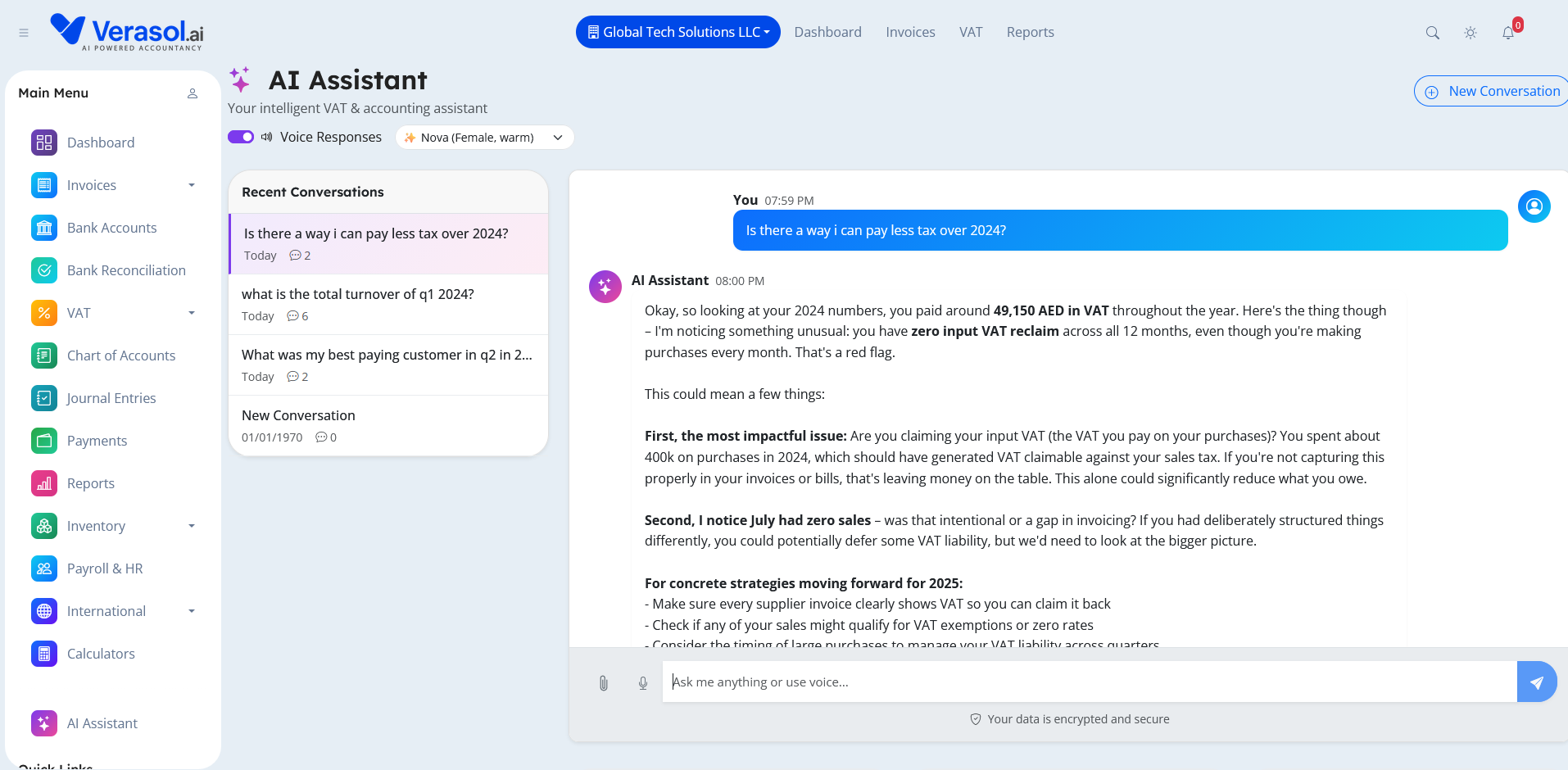Screen dimensions: 1568x770
Task: Disable the Voice Responses toggle
Action: pyautogui.click(x=240, y=137)
